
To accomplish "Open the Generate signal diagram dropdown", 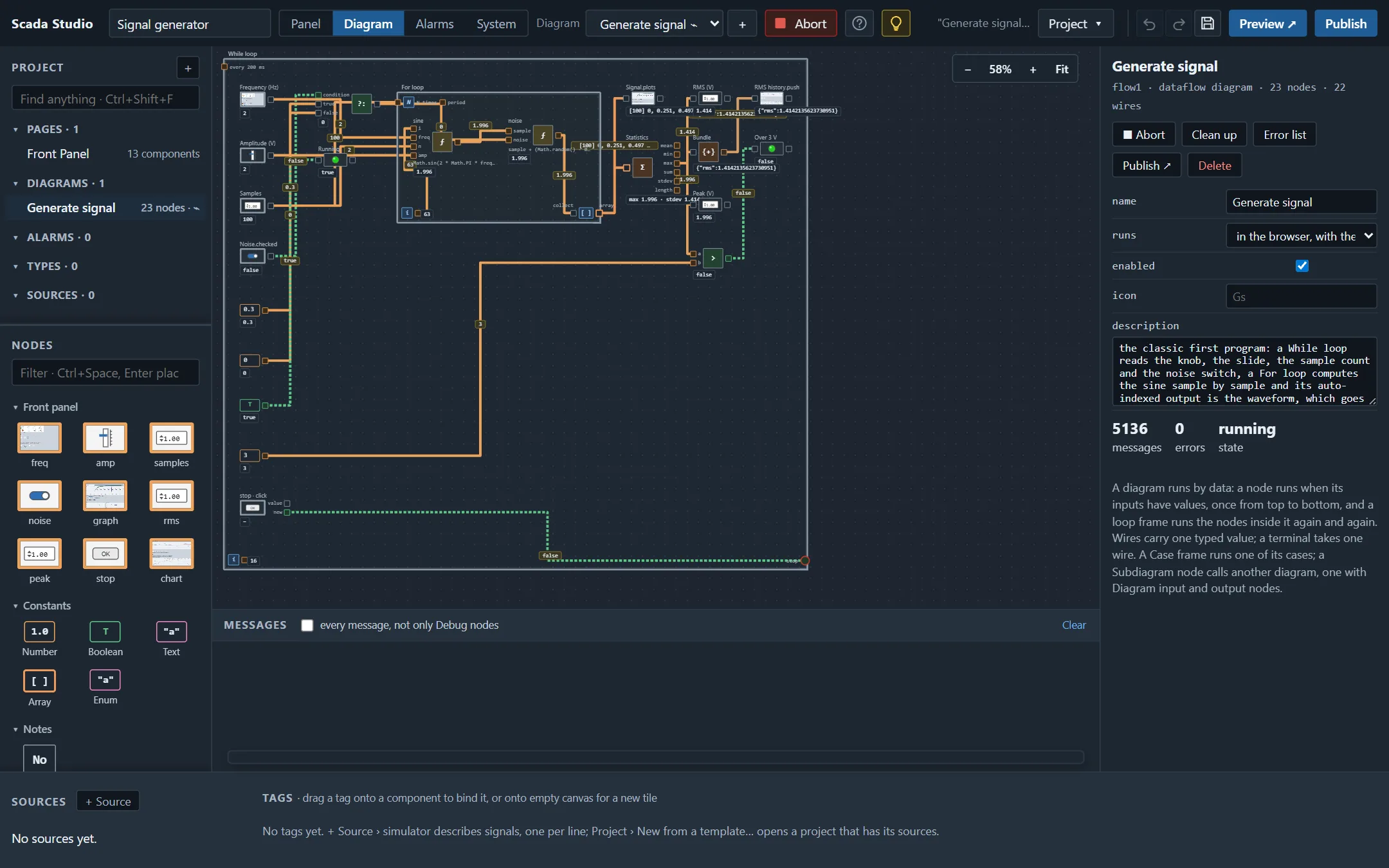I will pyautogui.click(x=655, y=24).
